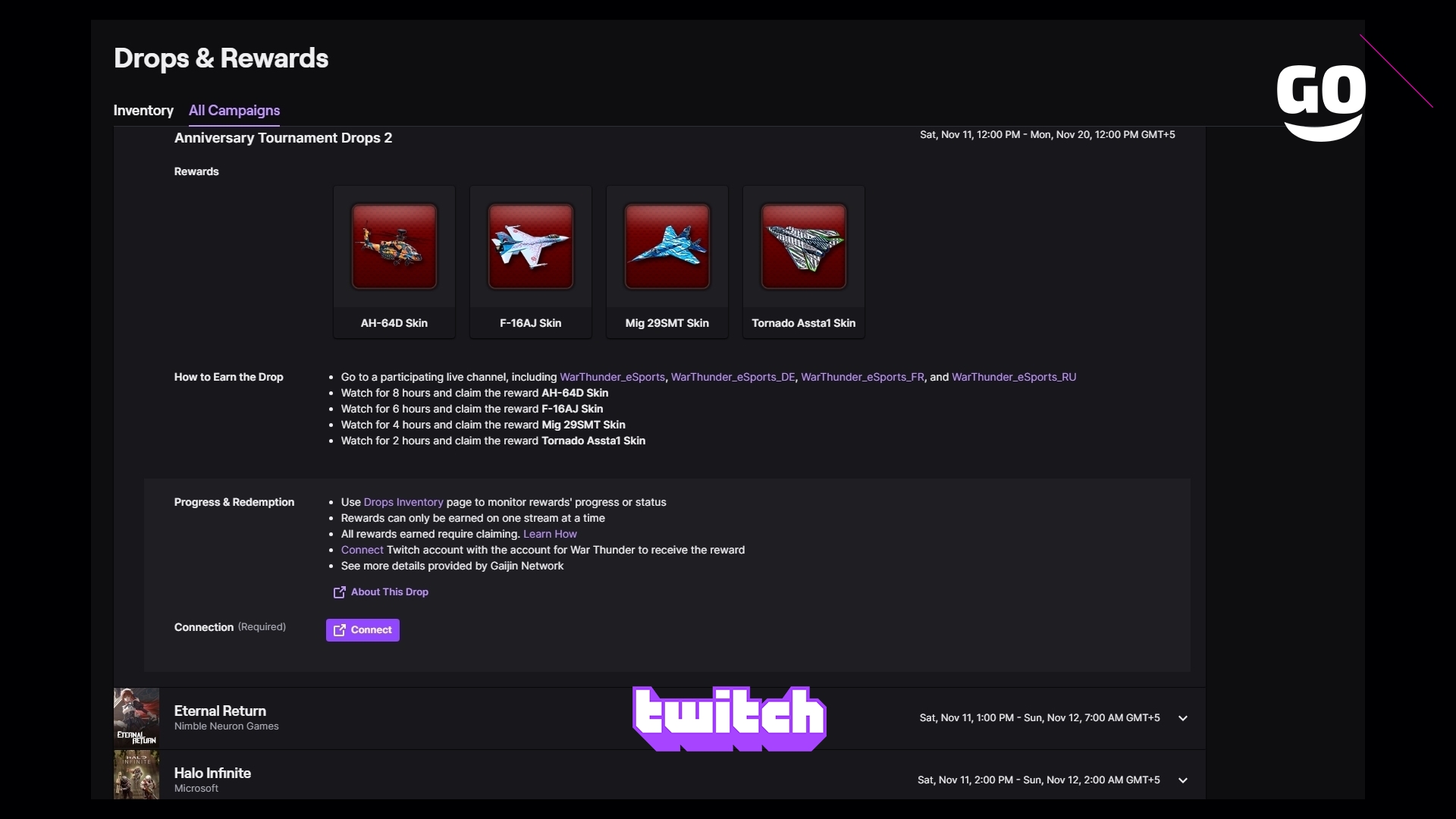
Task: Click the AH-64D Skin reward icon
Action: [394, 247]
